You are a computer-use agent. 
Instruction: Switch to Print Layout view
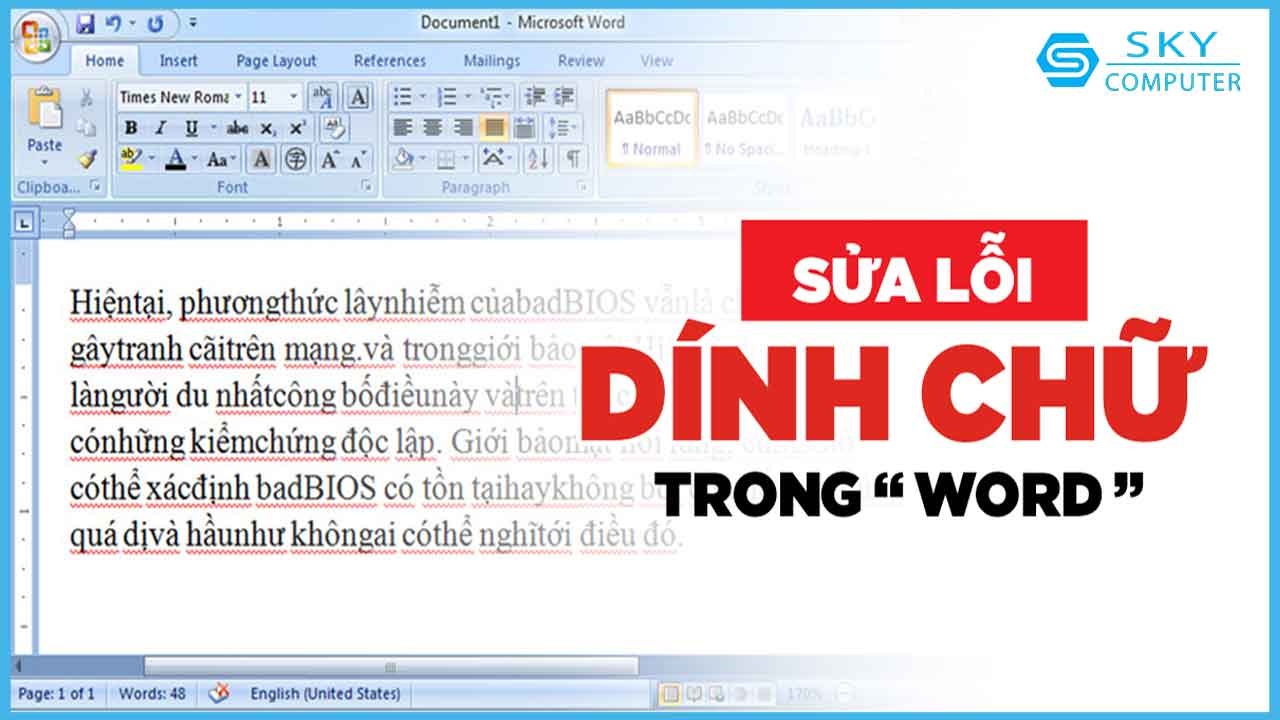pos(671,693)
